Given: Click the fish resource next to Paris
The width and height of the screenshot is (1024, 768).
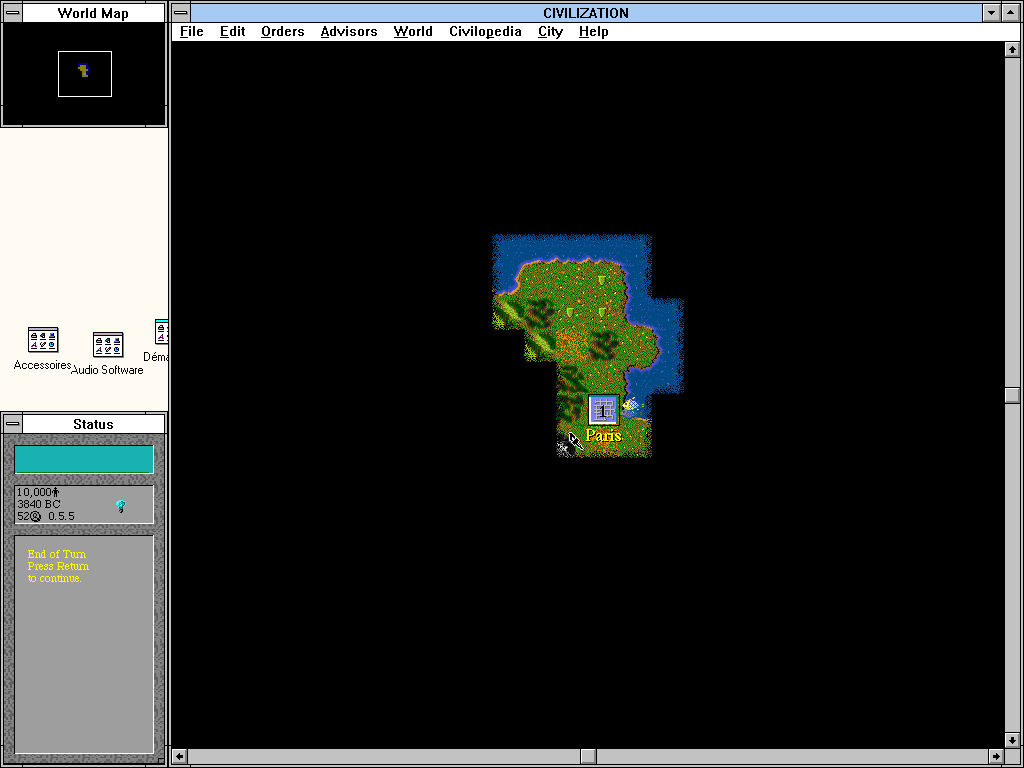Looking at the screenshot, I should [630, 406].
